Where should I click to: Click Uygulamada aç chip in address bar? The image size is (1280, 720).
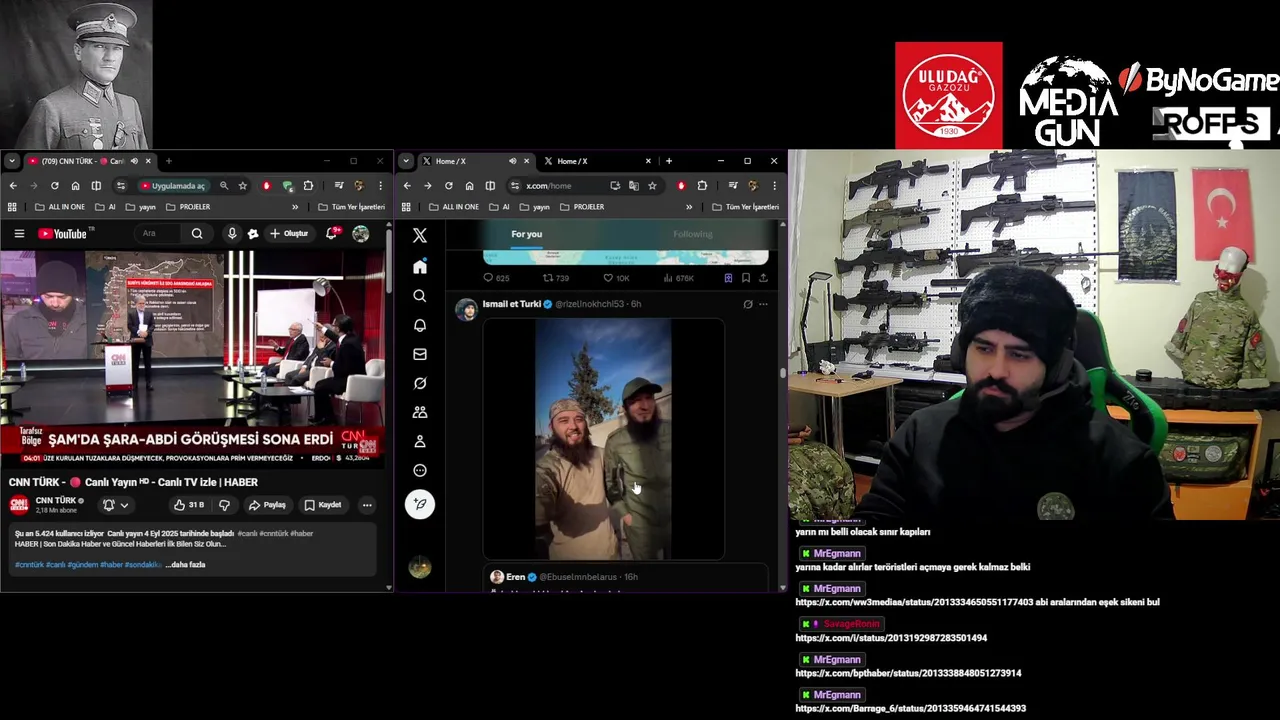click(173, 186)
